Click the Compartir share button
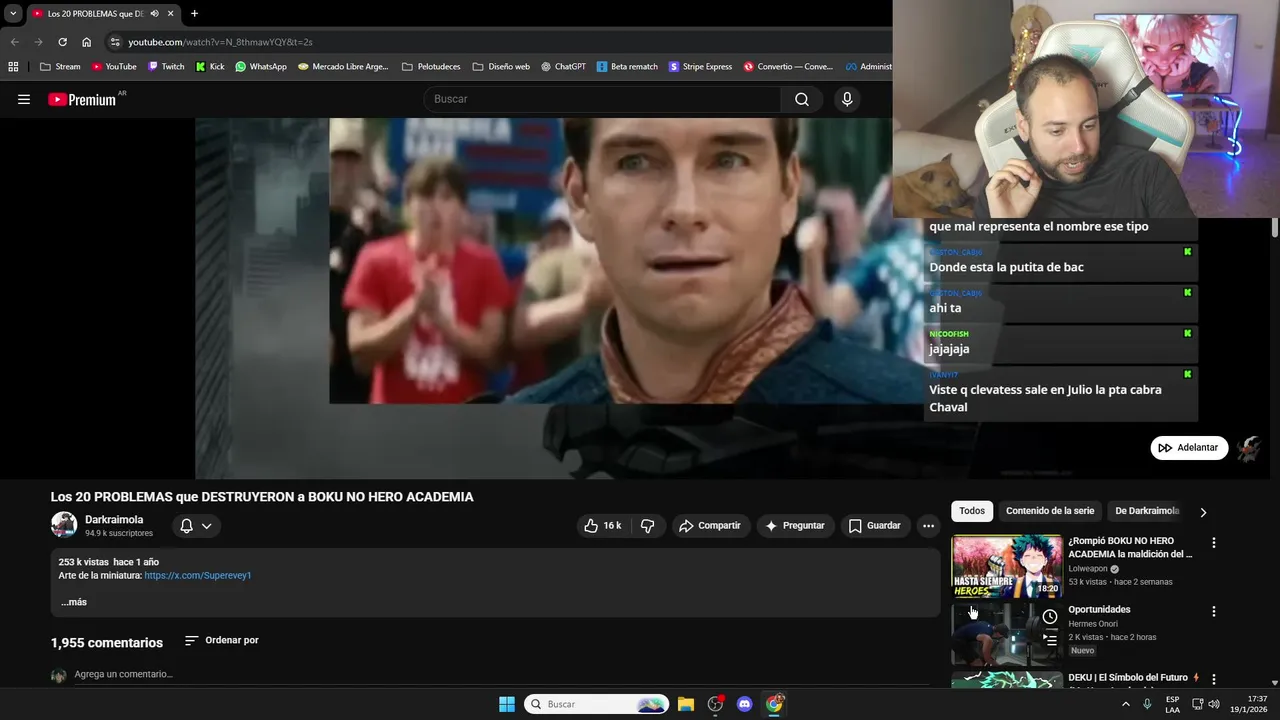The image size is (1280, 720). coord(709,526)
